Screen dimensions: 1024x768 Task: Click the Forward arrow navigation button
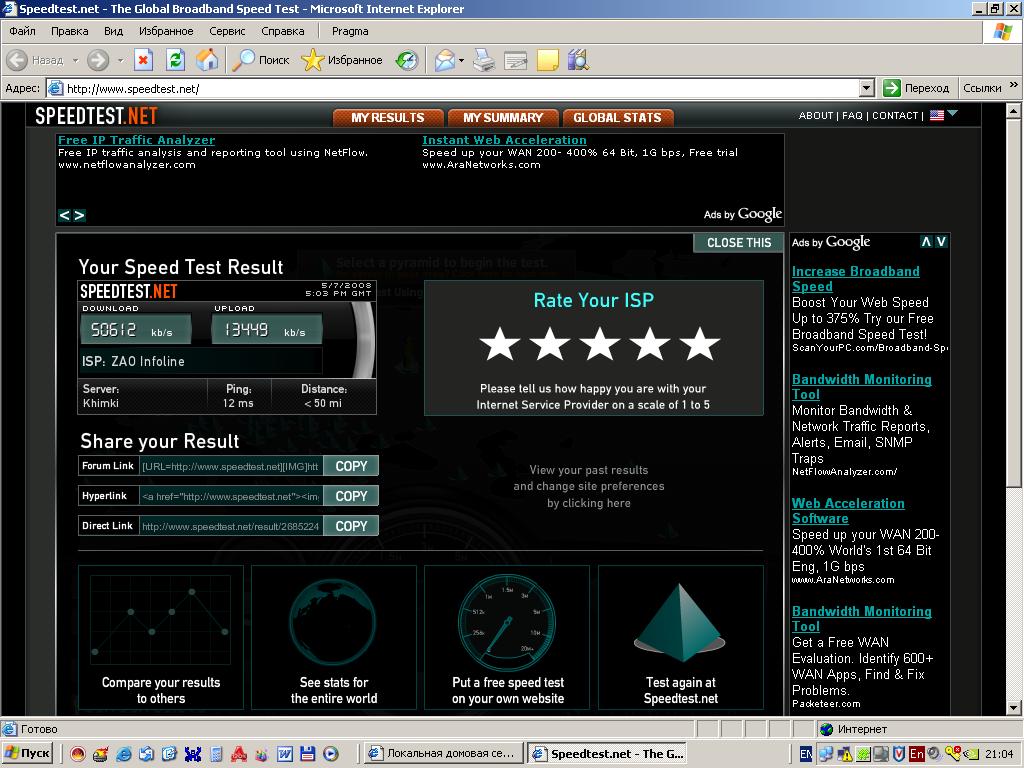pos(98,60)
